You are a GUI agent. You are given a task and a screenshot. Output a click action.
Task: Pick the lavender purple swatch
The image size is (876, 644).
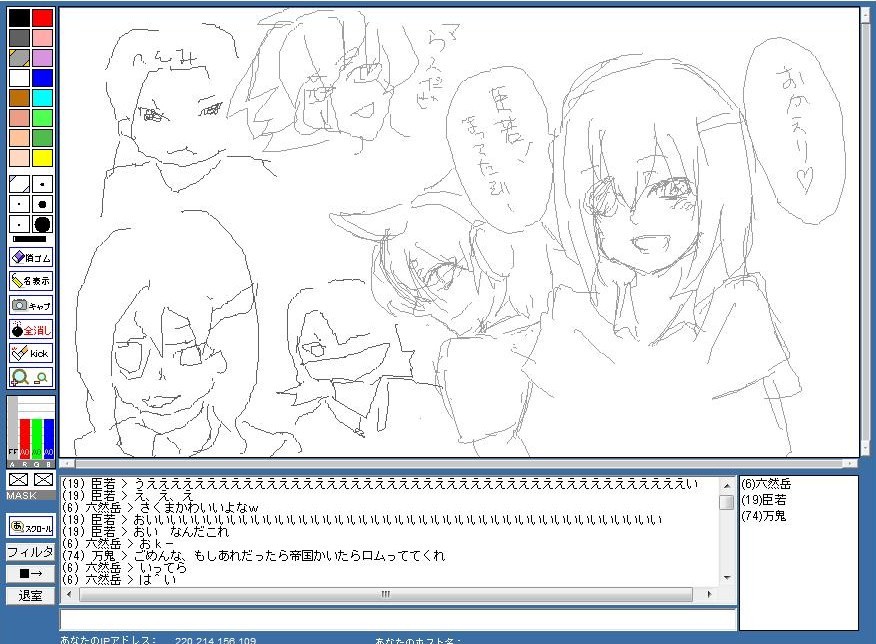click(42, 58)
